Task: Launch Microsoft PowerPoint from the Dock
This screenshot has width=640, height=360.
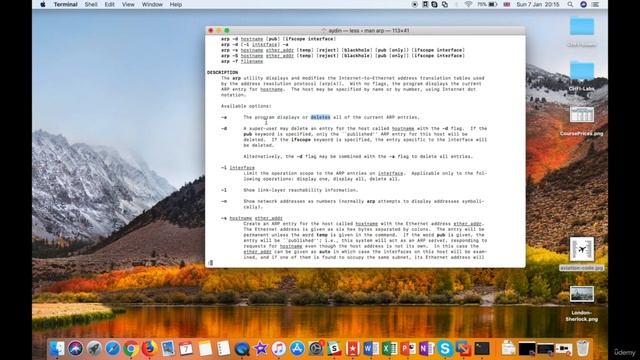Action: [408, 349]
